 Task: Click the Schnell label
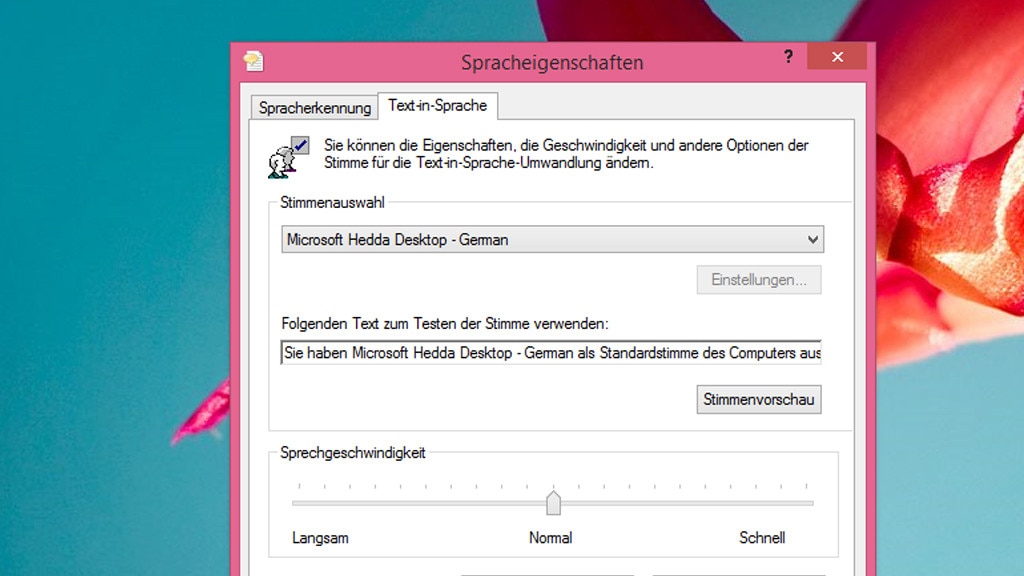pos(762,538)
